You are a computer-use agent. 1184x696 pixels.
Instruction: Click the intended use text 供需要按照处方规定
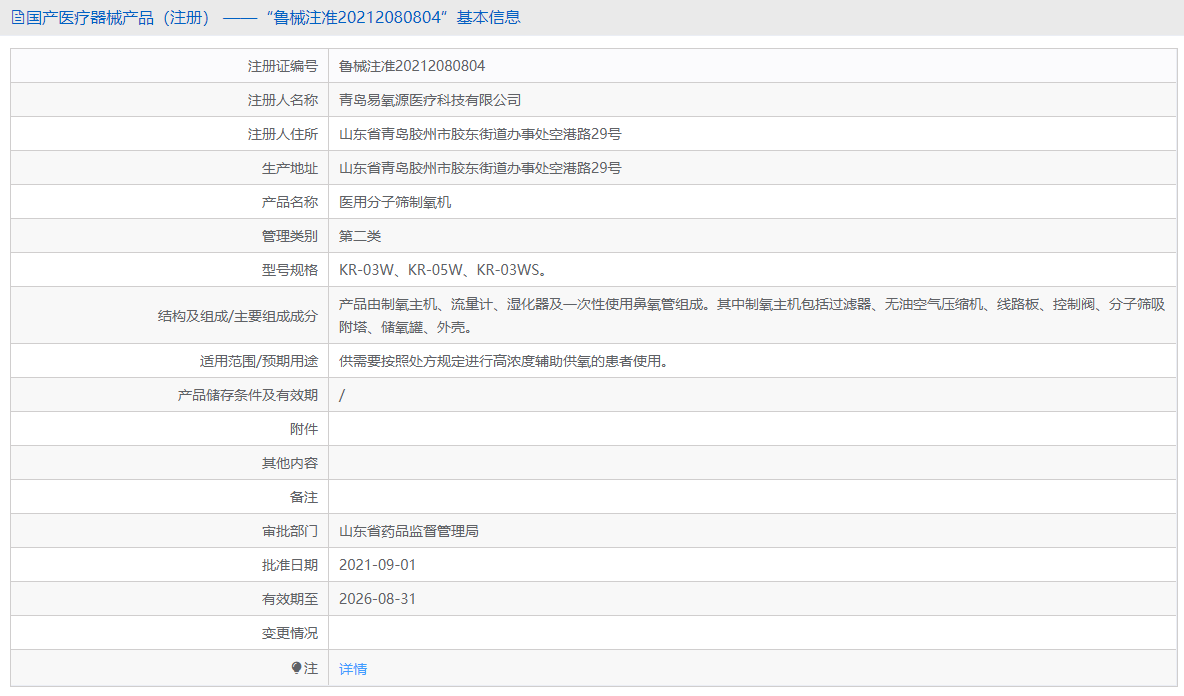[x=504, y=362]
